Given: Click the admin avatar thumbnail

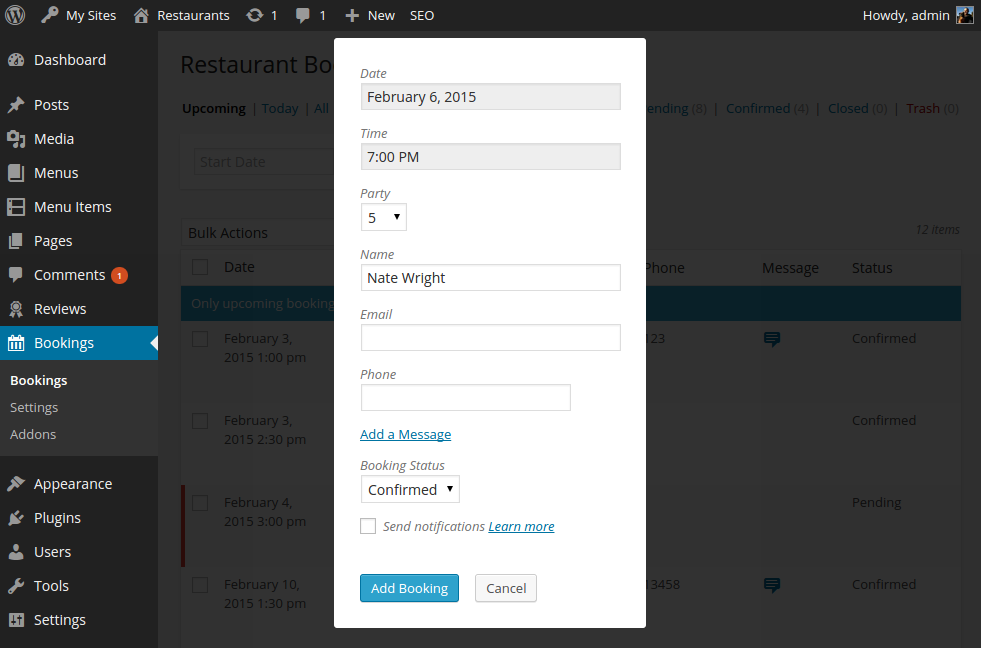Looking at the screenshot, I should coord(964,15).
